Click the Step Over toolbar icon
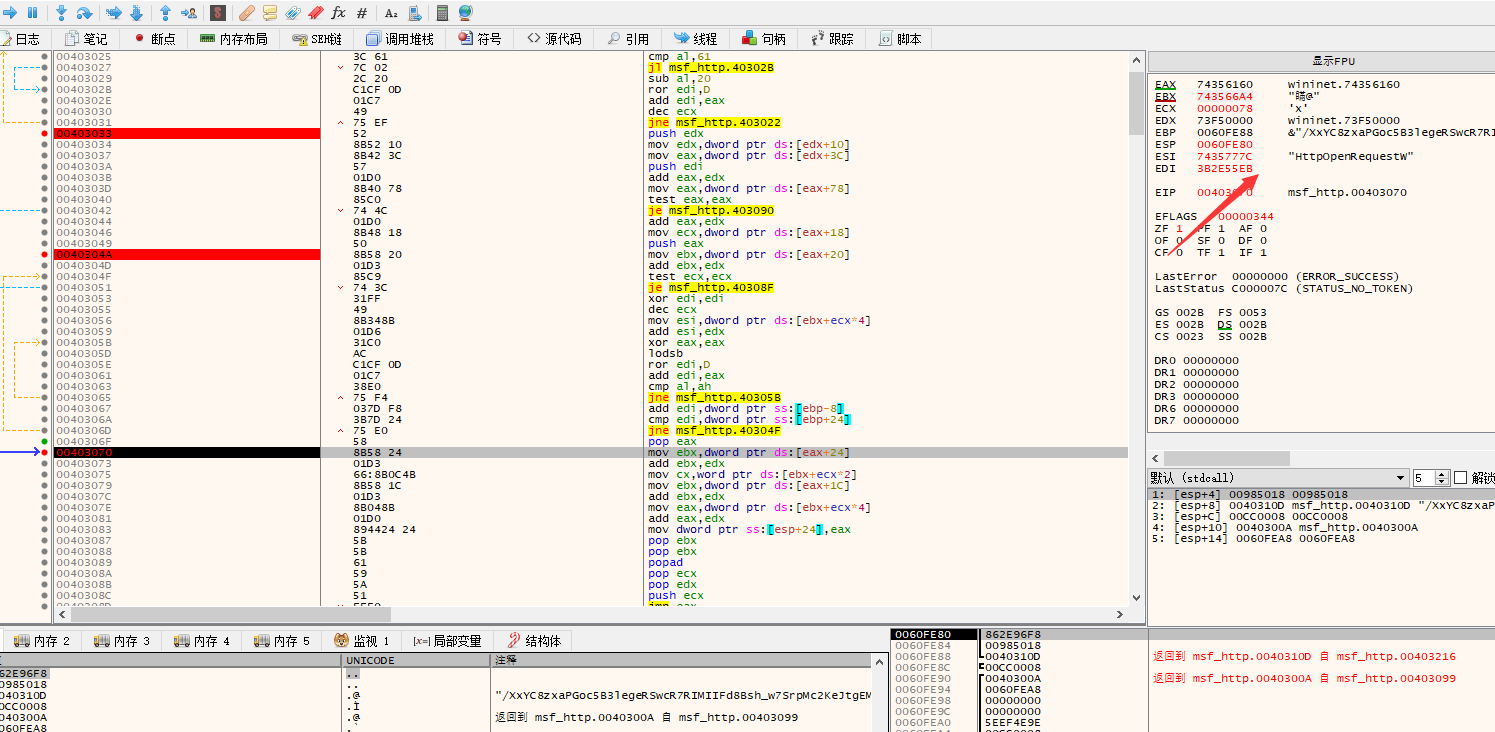The height and width of the screenshot is (732, 1495). 84,13
